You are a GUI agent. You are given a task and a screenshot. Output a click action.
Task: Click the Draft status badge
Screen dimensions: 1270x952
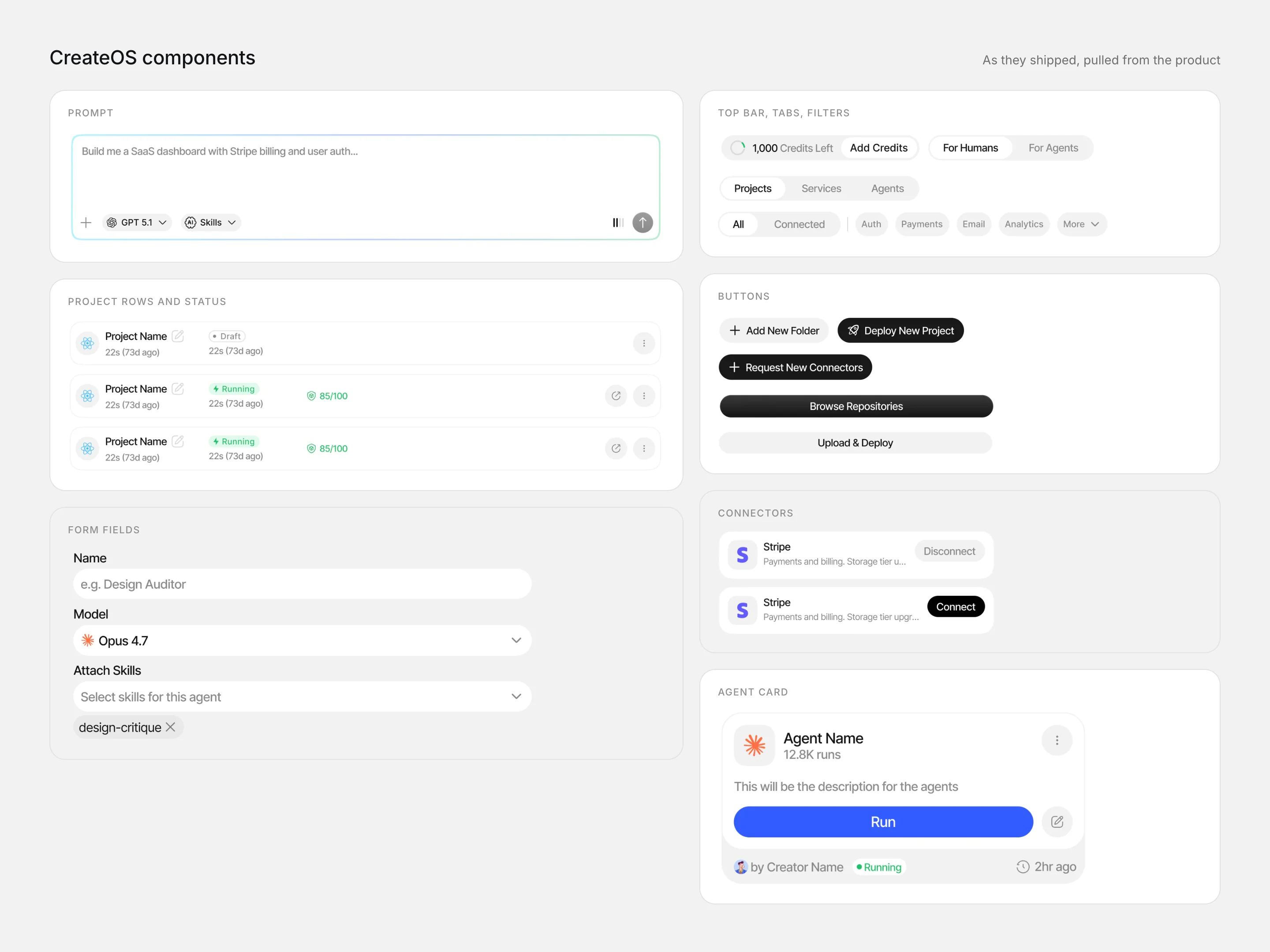click(227, 336)
